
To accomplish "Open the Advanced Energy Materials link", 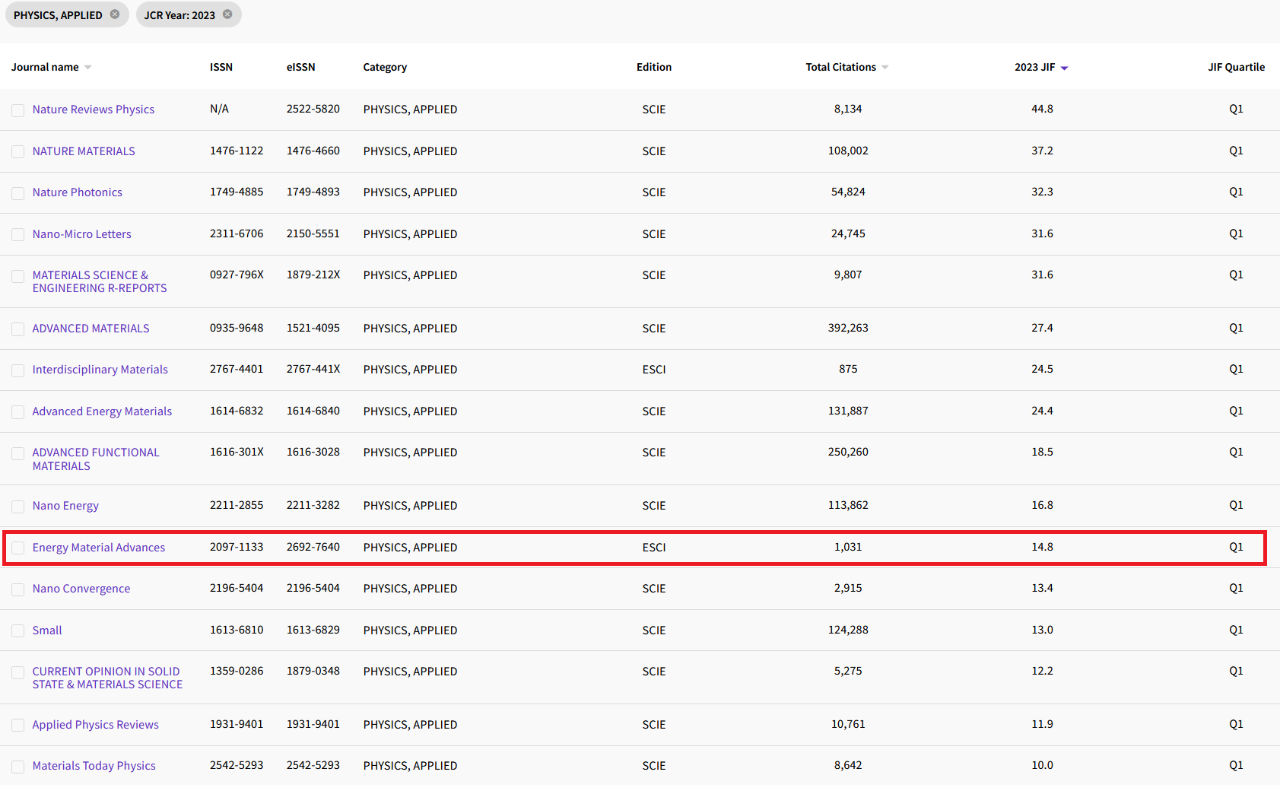I will (102, 411).
